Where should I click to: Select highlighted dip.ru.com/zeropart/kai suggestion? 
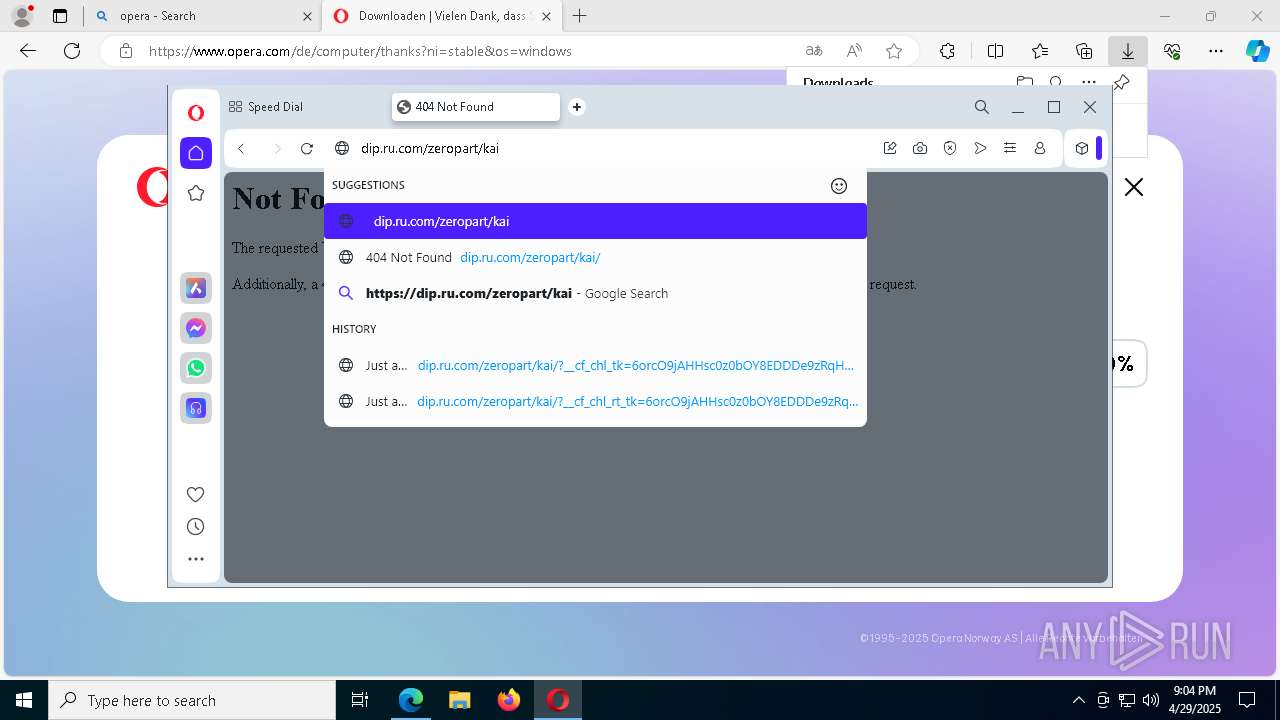(x=595, y=221)
